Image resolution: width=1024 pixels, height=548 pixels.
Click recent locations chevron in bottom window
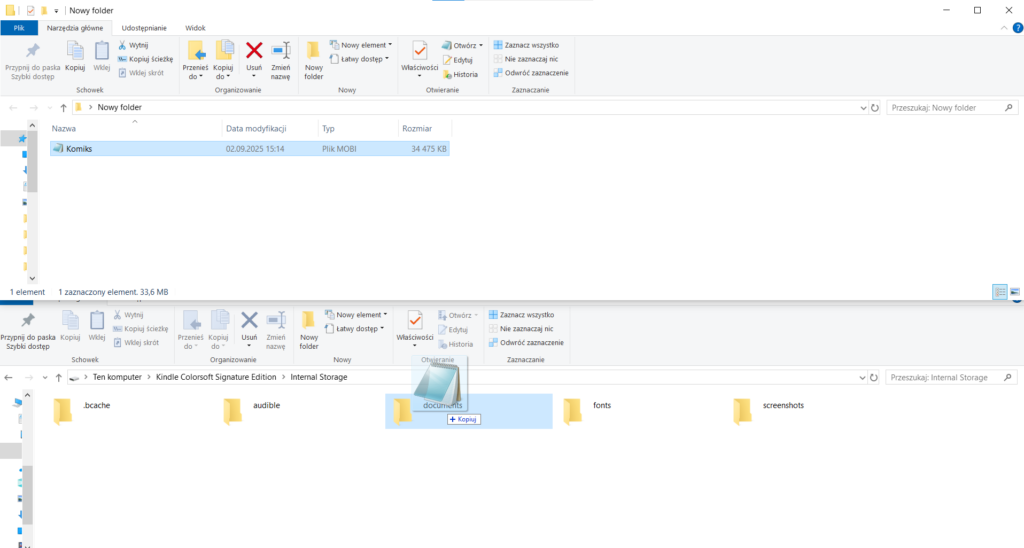pyautogui.click(x=44, y=378)
